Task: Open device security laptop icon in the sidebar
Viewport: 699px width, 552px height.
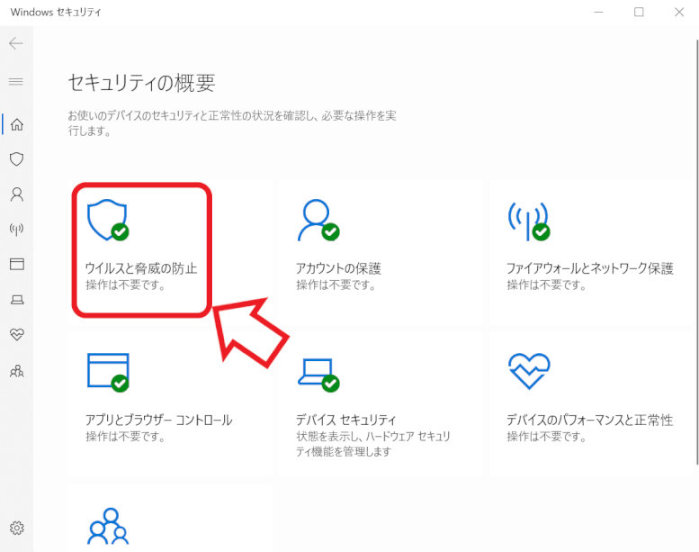Action: coord(17,299)
